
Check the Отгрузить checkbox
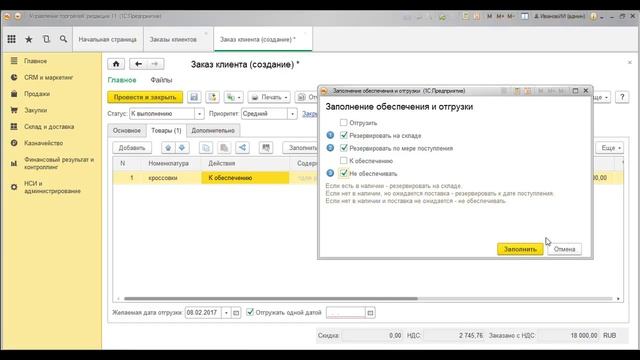tap(344, 122)
